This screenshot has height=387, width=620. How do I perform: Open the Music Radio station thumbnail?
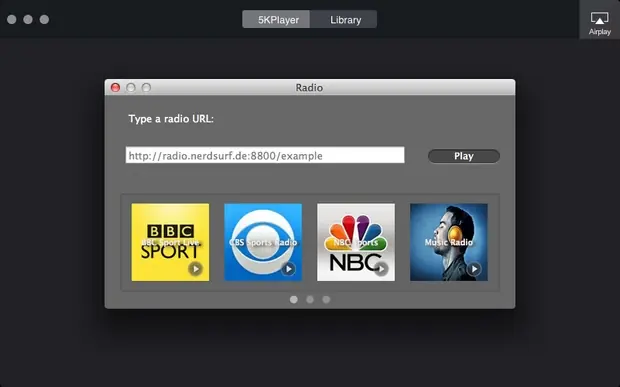[x=449, y=242]
